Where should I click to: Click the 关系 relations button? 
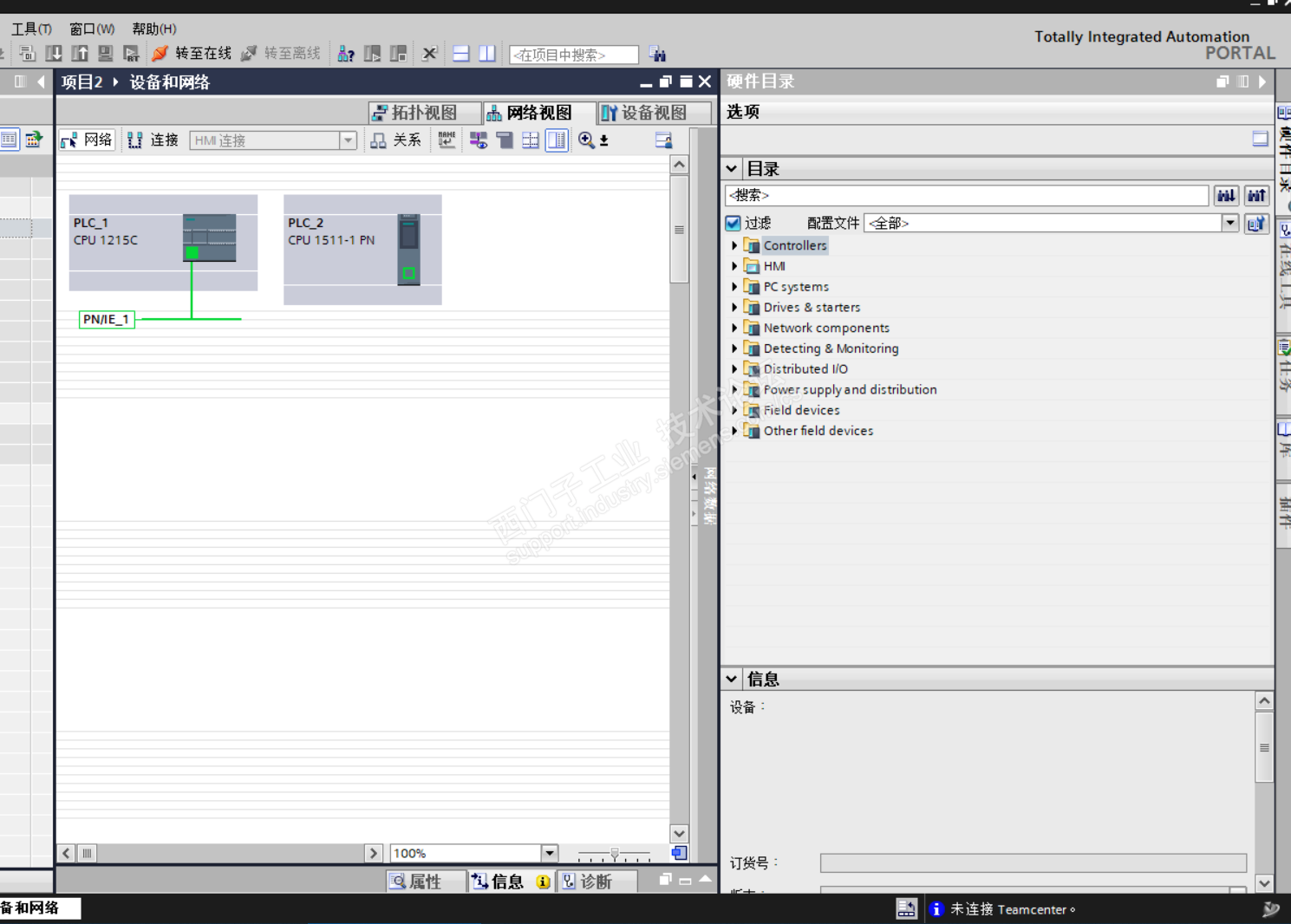[395, 140]
